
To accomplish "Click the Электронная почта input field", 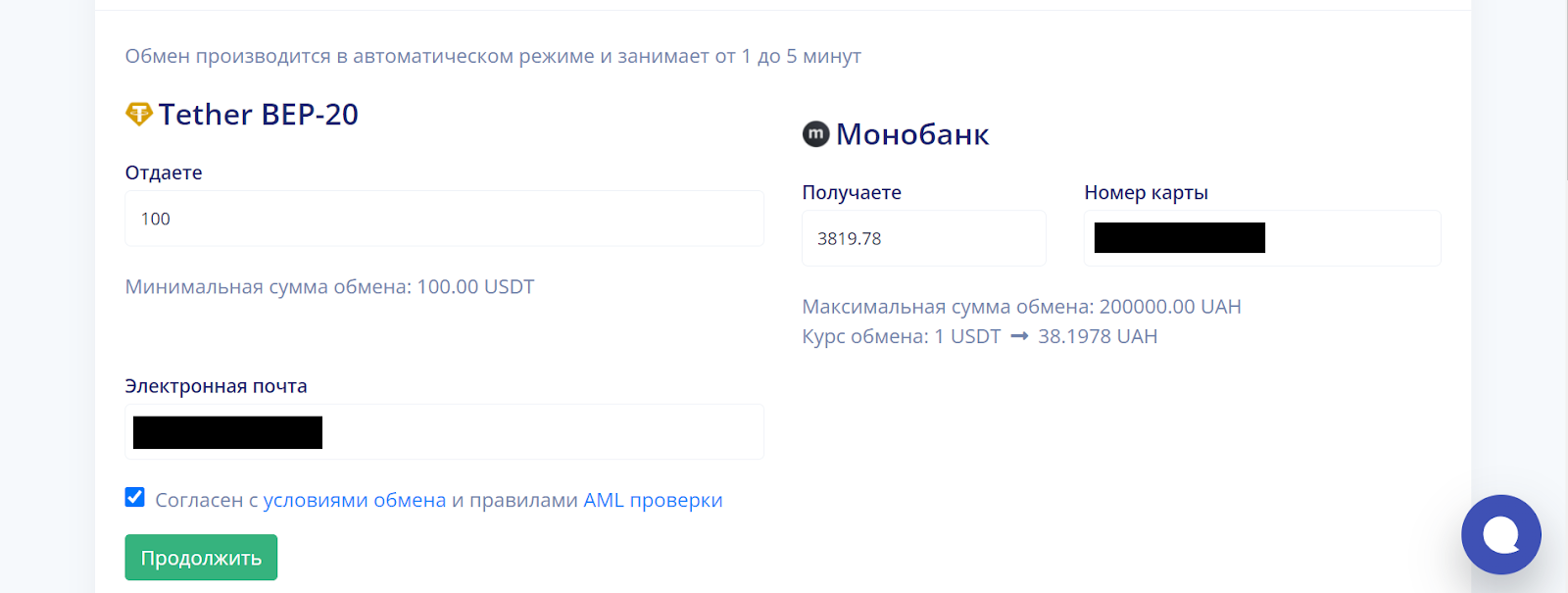I will pos(444,432).
